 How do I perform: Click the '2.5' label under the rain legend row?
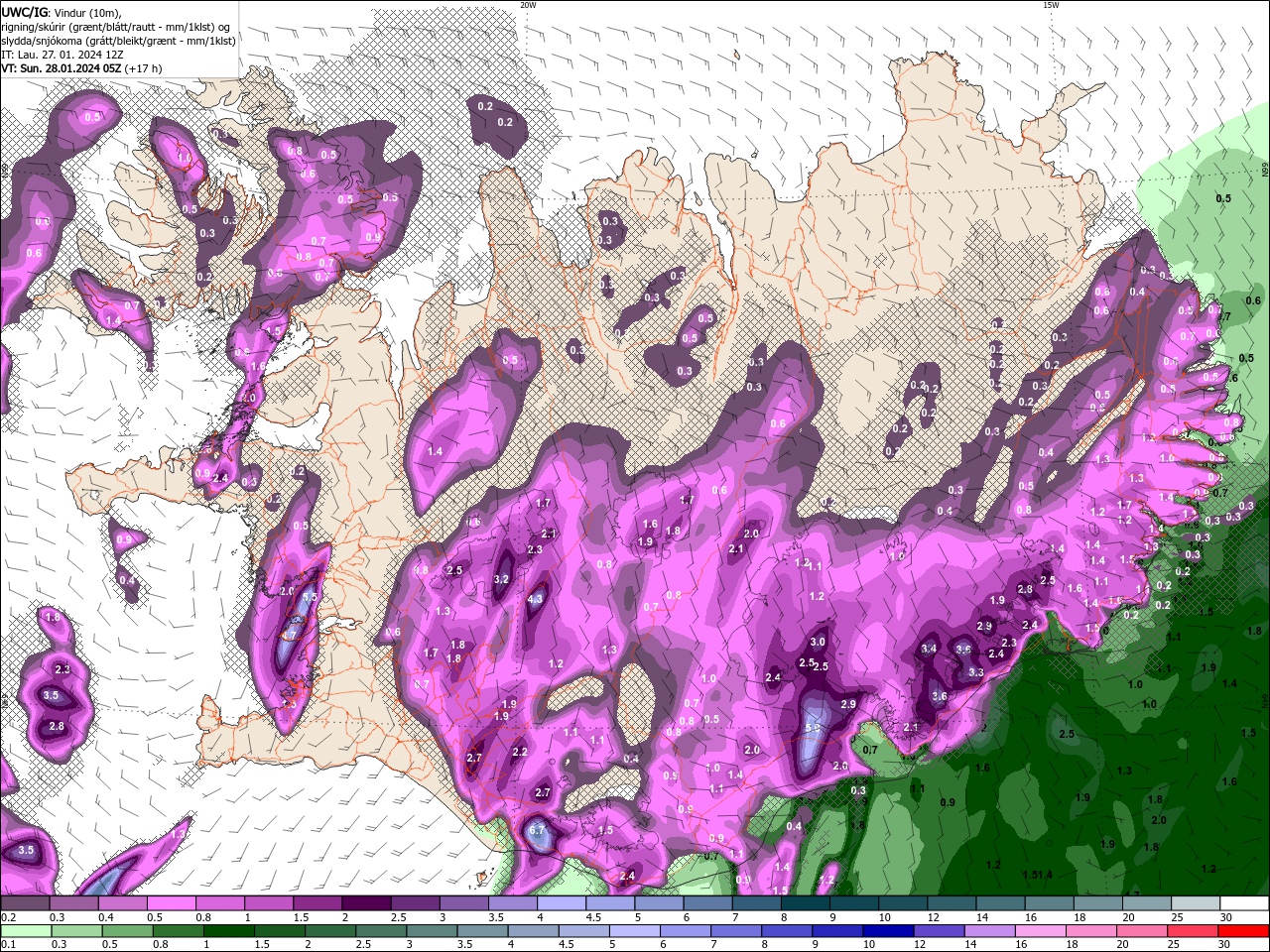[363, 945]
